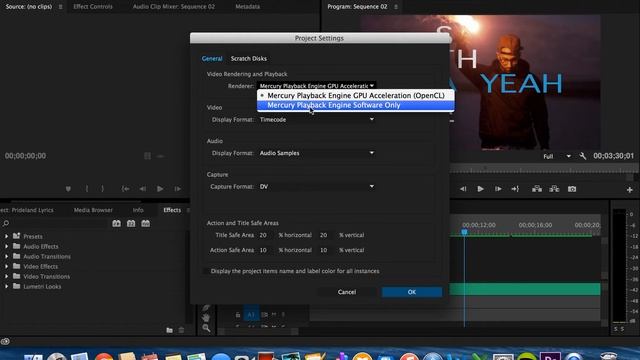Play the Source monitor

(x=160, y=189)
